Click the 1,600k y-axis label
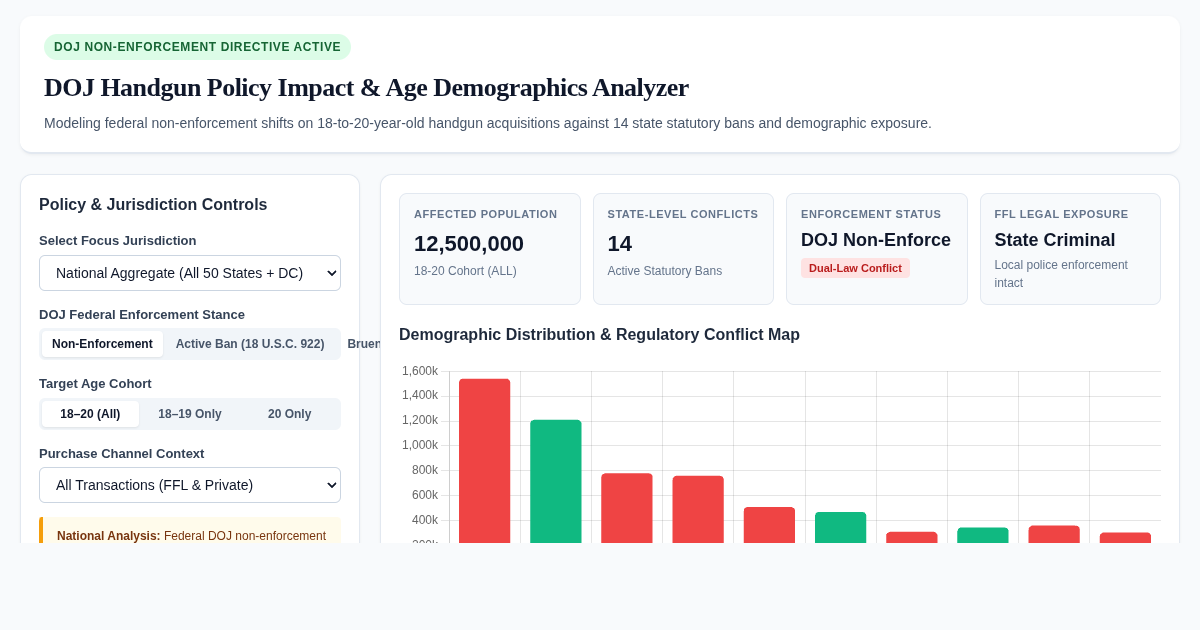The width and height of the screenshot is (1200, 630). [420, 371]
